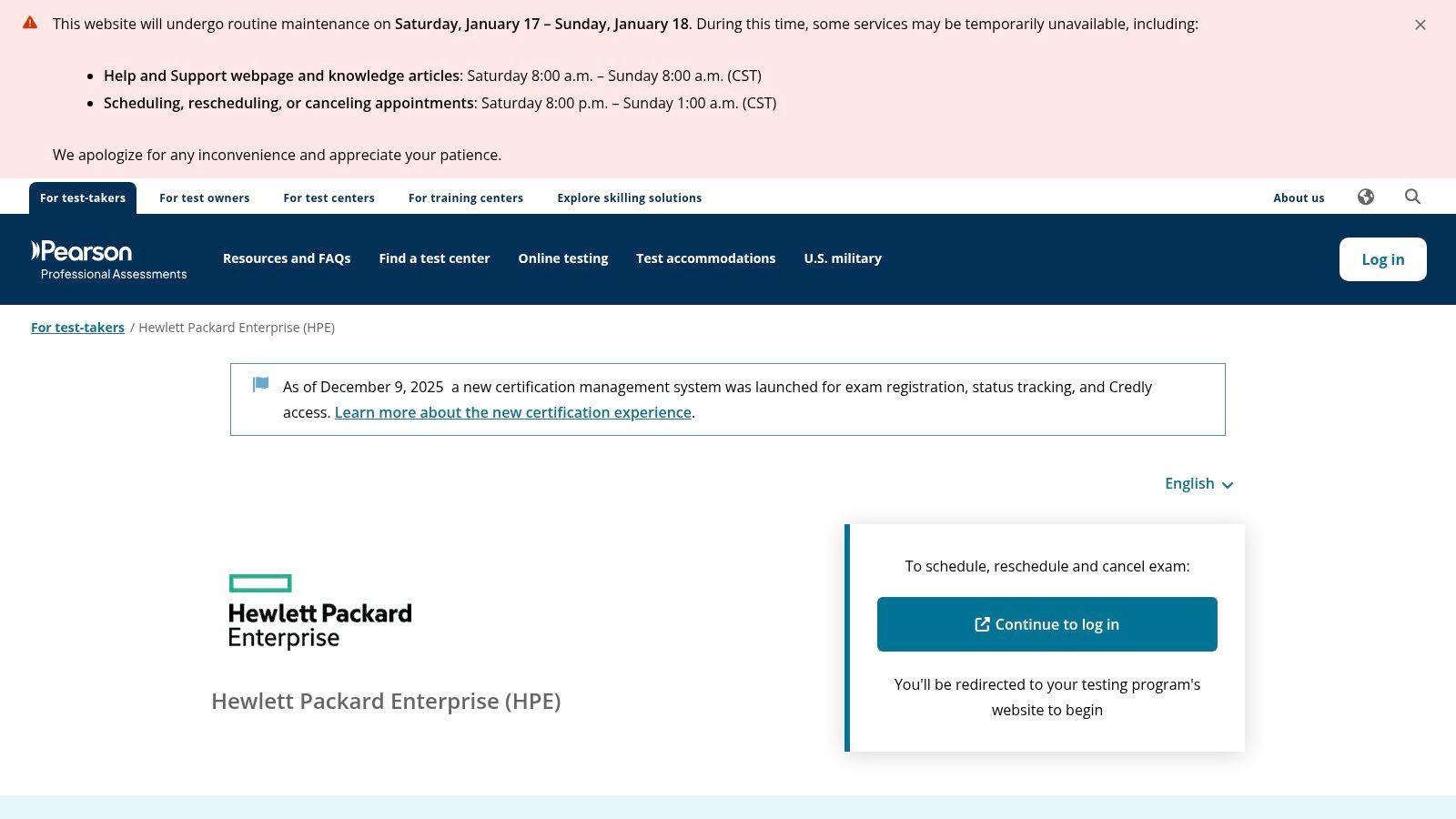1456x819 pixels.
Task: Click the search magnifier icon
Action: pos(1412,197)
